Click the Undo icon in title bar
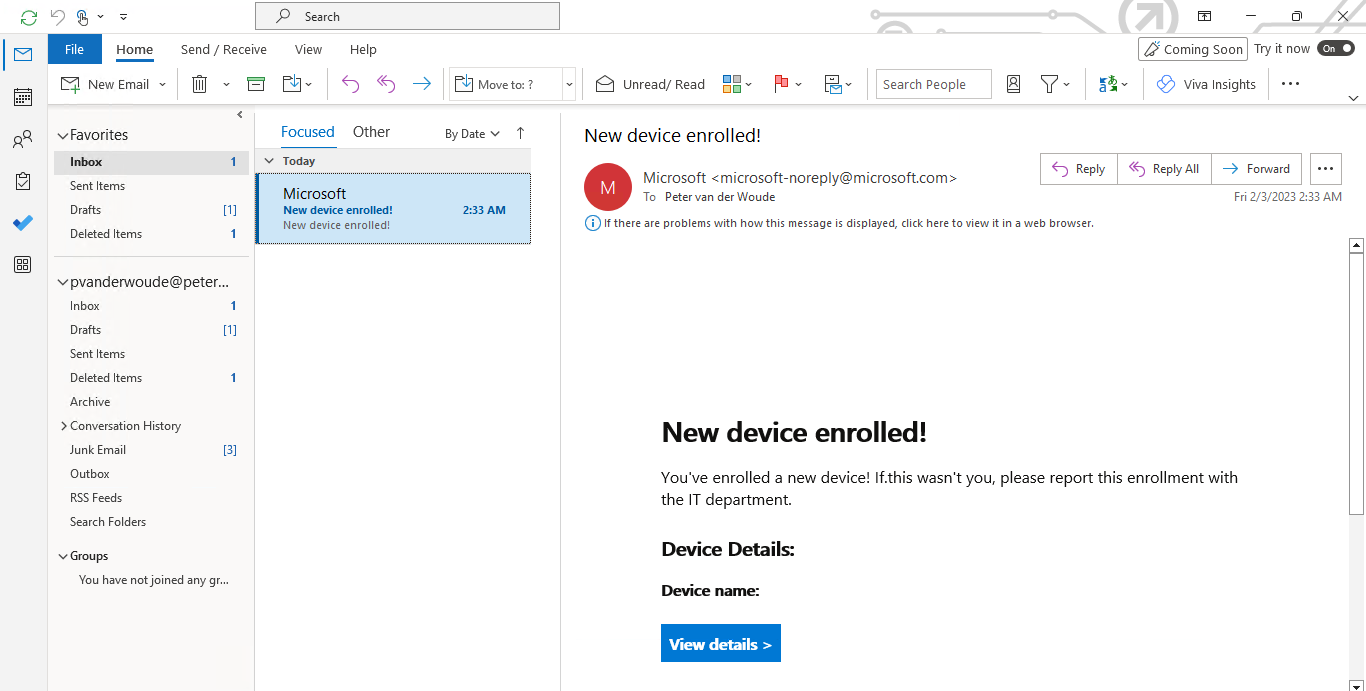1366x691 pixels. pyautogui.click(x=57, y=17)
